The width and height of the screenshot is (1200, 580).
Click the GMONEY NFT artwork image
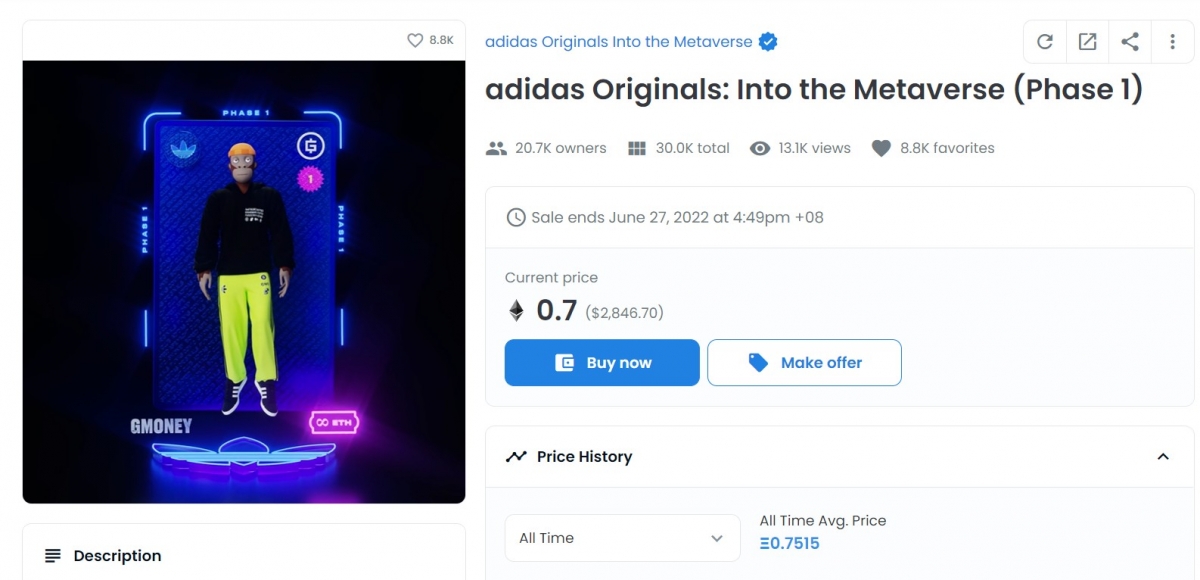[243, 281]
